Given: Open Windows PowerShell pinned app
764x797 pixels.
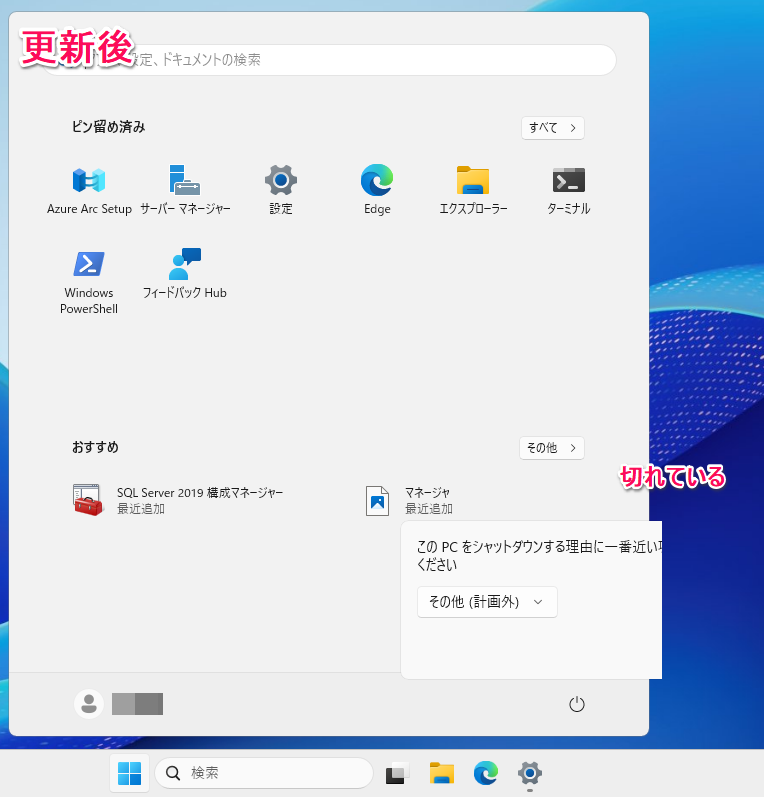Looking at the screenshot, I should pos(89,281).
